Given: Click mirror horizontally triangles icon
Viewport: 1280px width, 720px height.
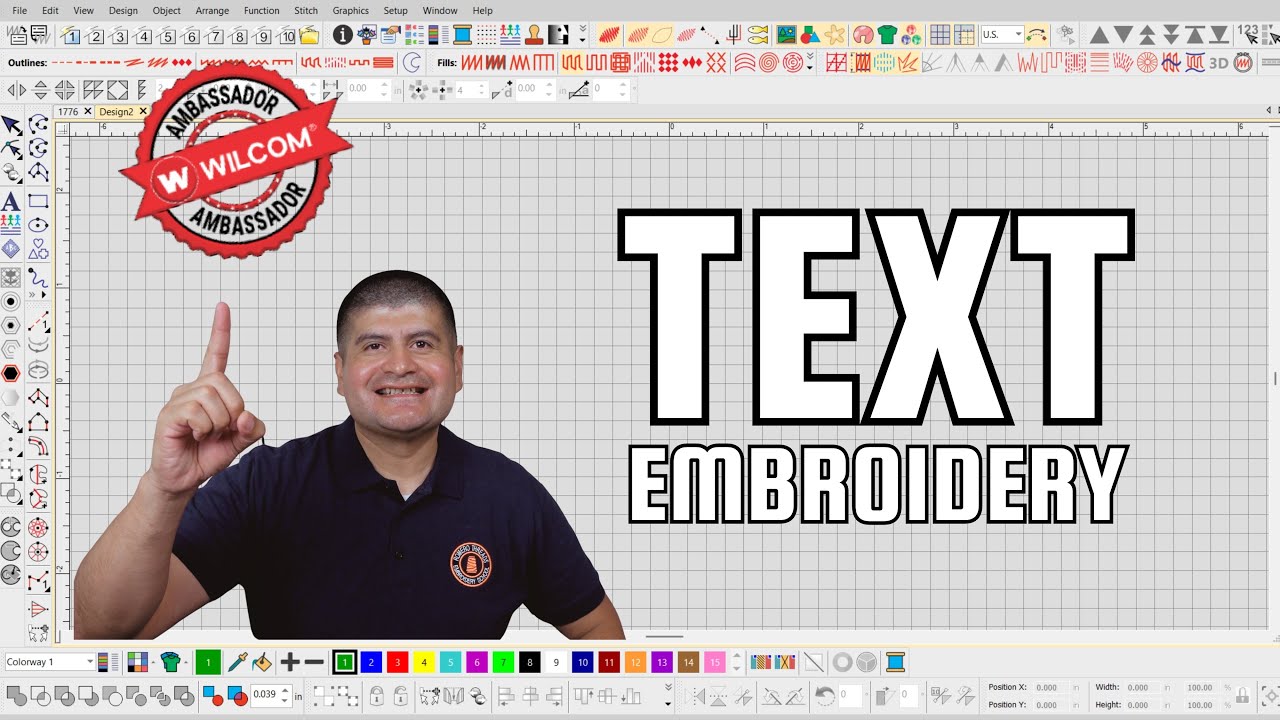Looking at the screenshot, I should click(x=17, y=89).
